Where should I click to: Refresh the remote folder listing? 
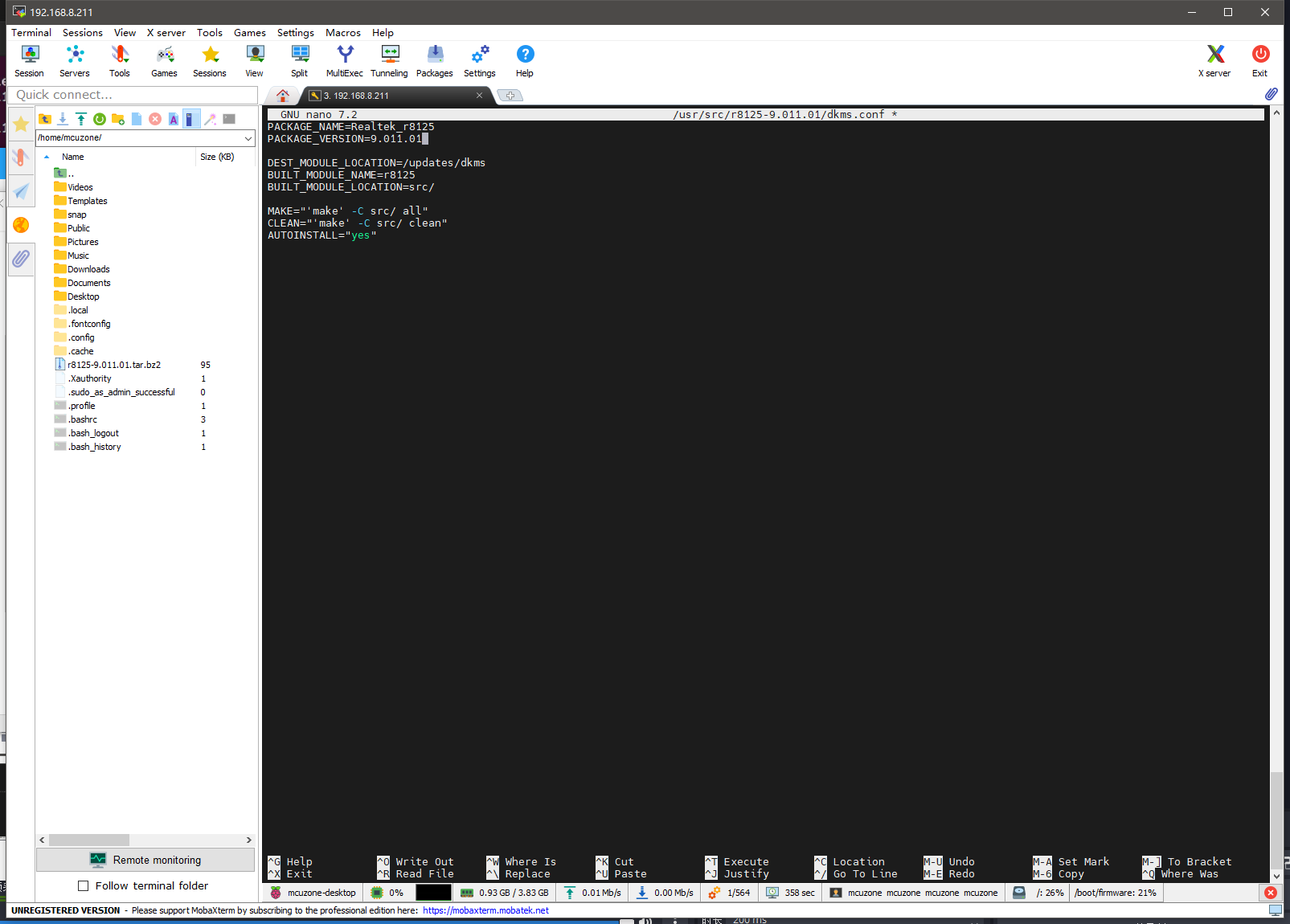100,119
